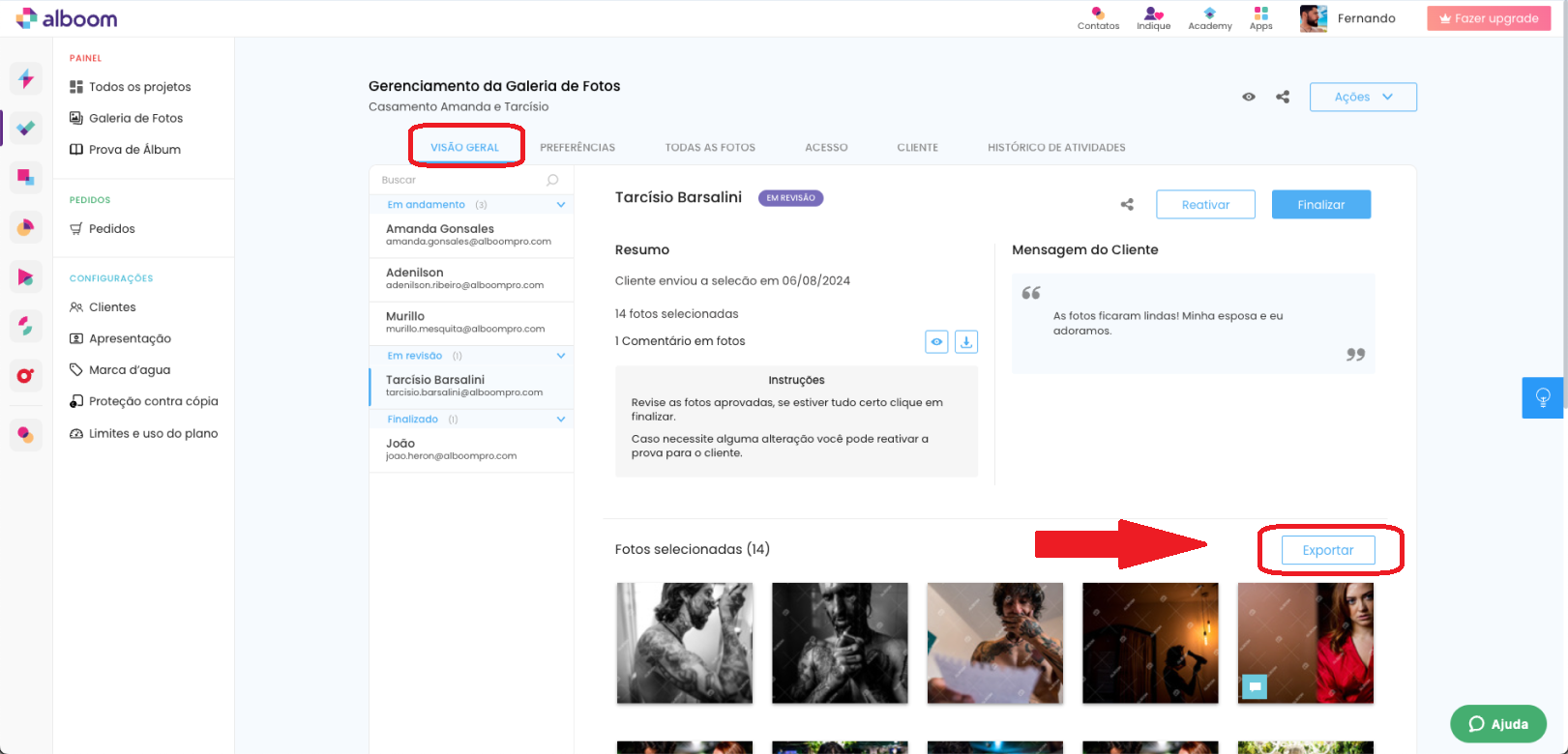1568x754 pixels.
Task: Select client Murillo
Action: tap(471, 323)
